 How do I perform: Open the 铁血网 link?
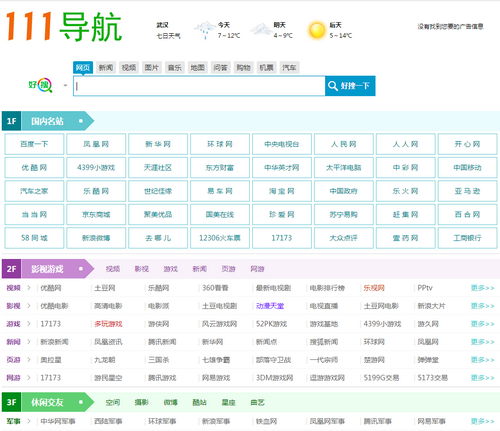(x=266, y=421)
